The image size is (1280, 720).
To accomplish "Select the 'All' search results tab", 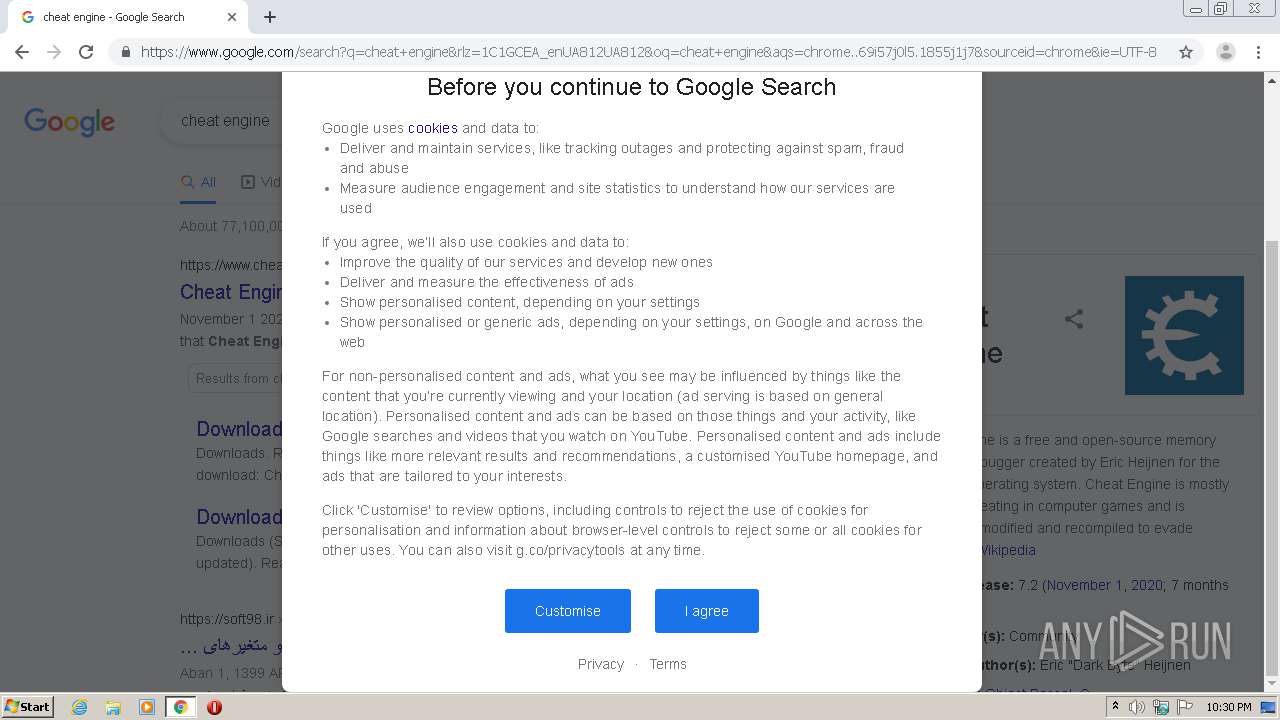I will click(198, 182).
